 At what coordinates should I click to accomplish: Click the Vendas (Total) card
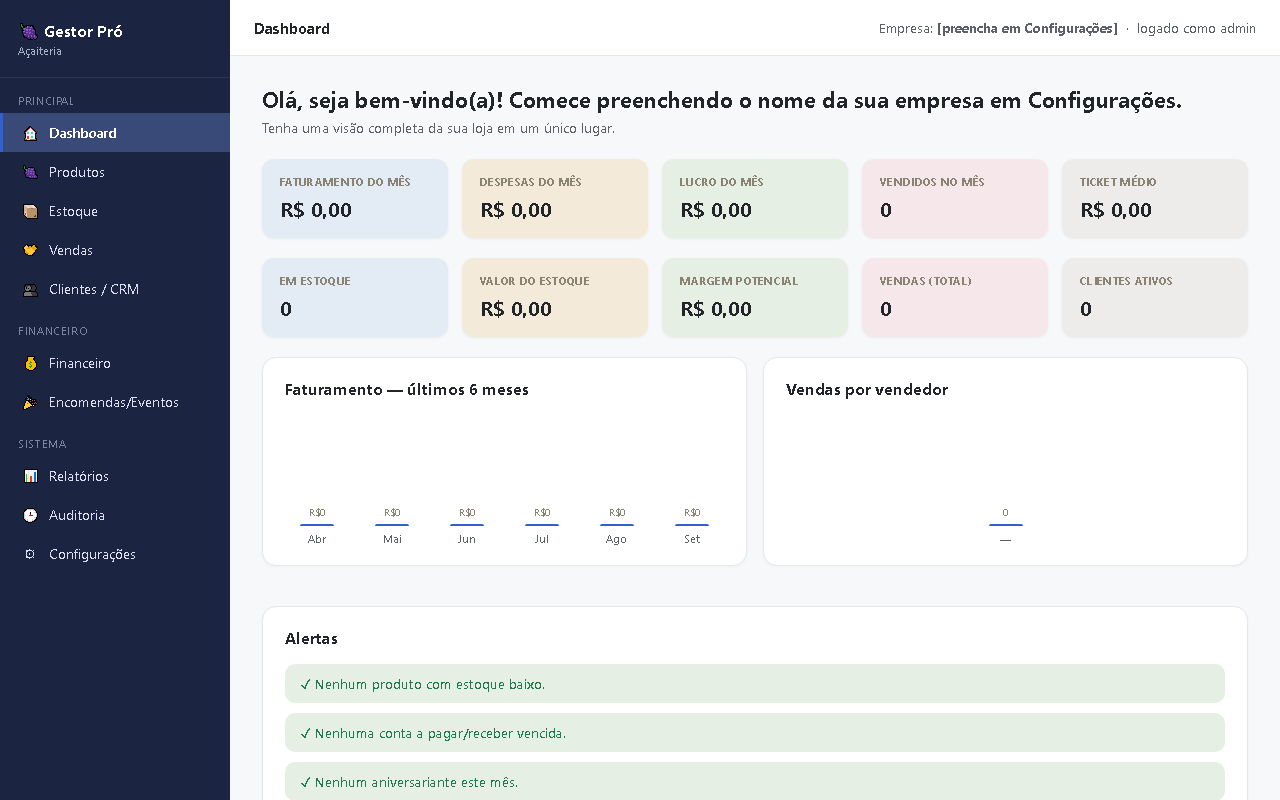tap(955, 297)
